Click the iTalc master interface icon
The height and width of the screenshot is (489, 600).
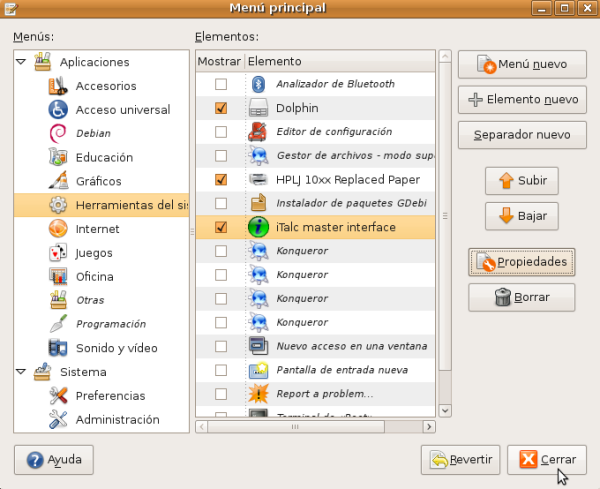click(258, 228)
